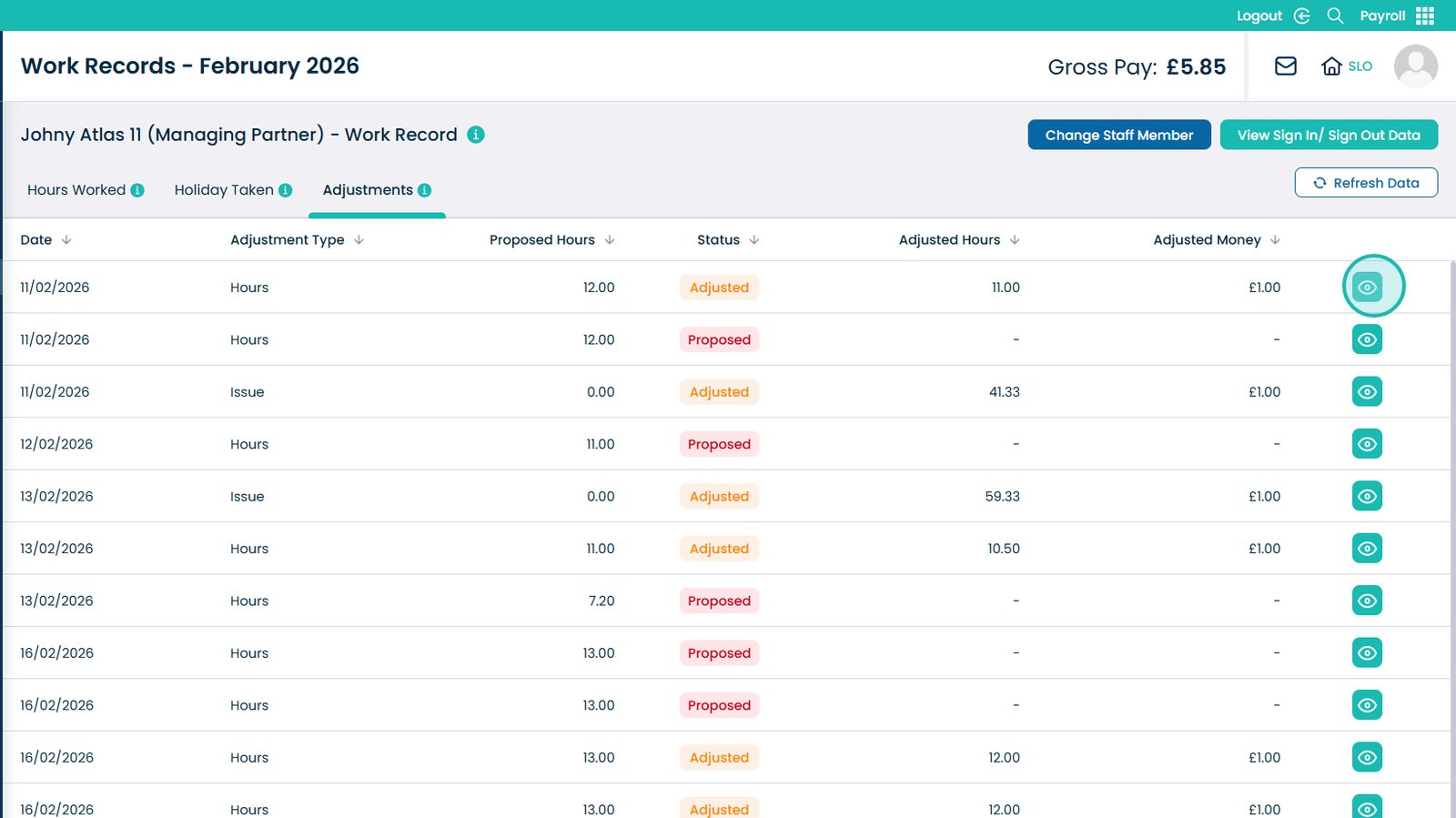View the 12/02/2026 Hours adjustment eye icon
Screen dimensions: 1456x818
coord(1367,444)
